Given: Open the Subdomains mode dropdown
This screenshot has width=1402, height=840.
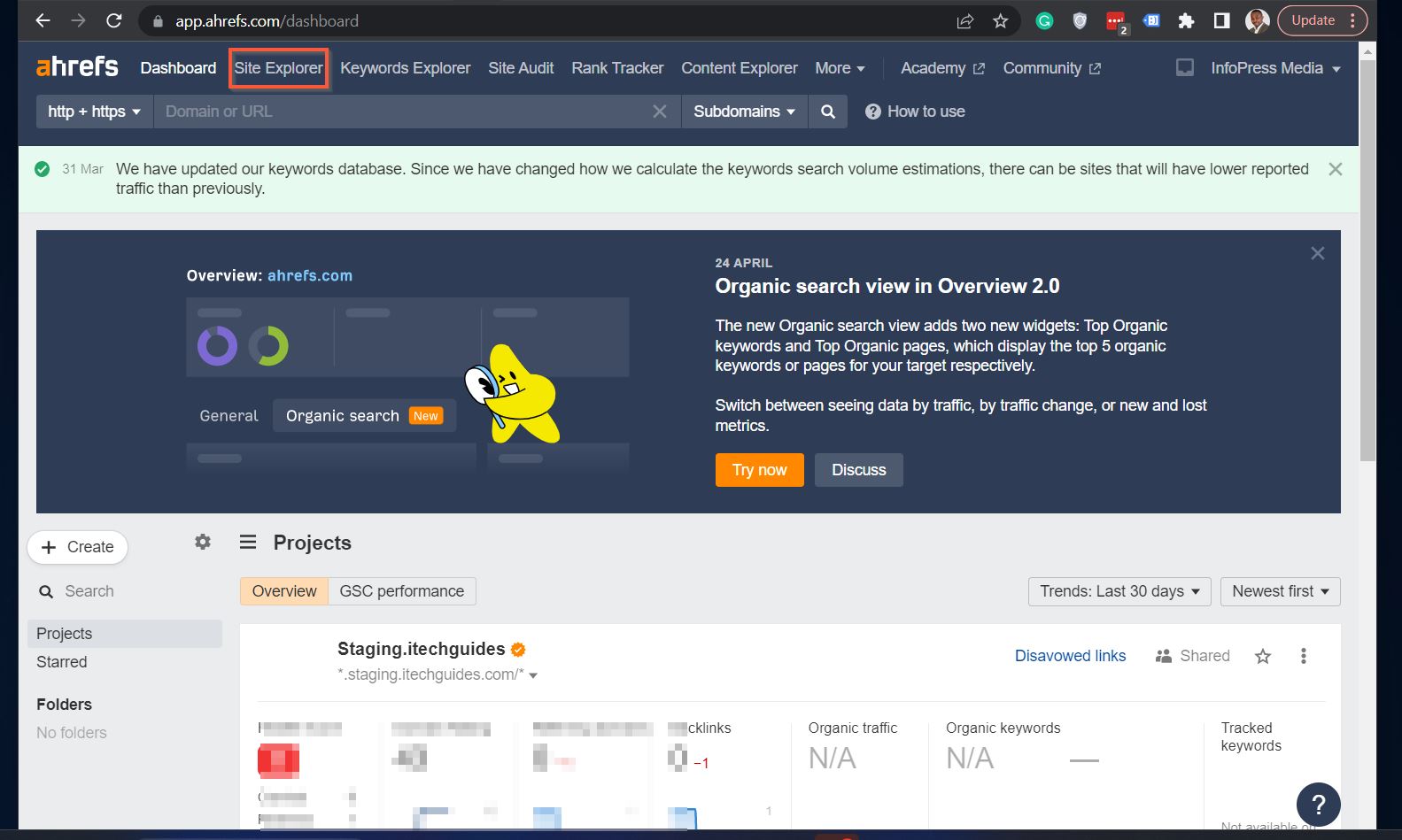Looking at the screenshot, I should click(744, 112).
